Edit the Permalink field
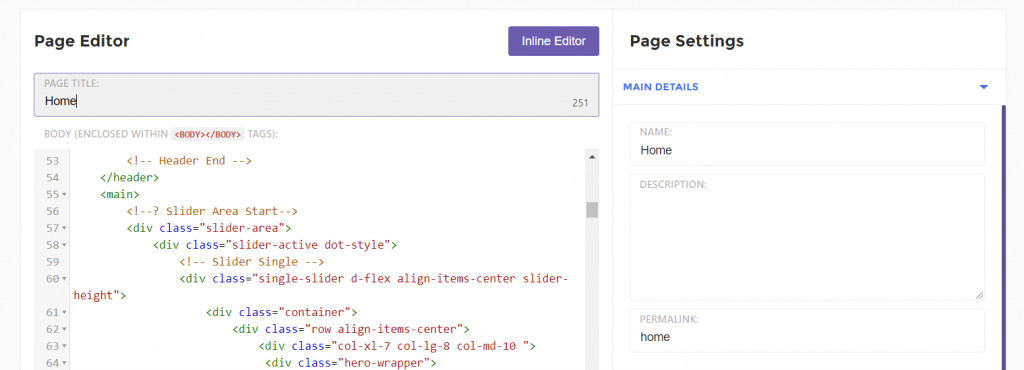Screen dimensions: 1024x370 click(807, 331)
